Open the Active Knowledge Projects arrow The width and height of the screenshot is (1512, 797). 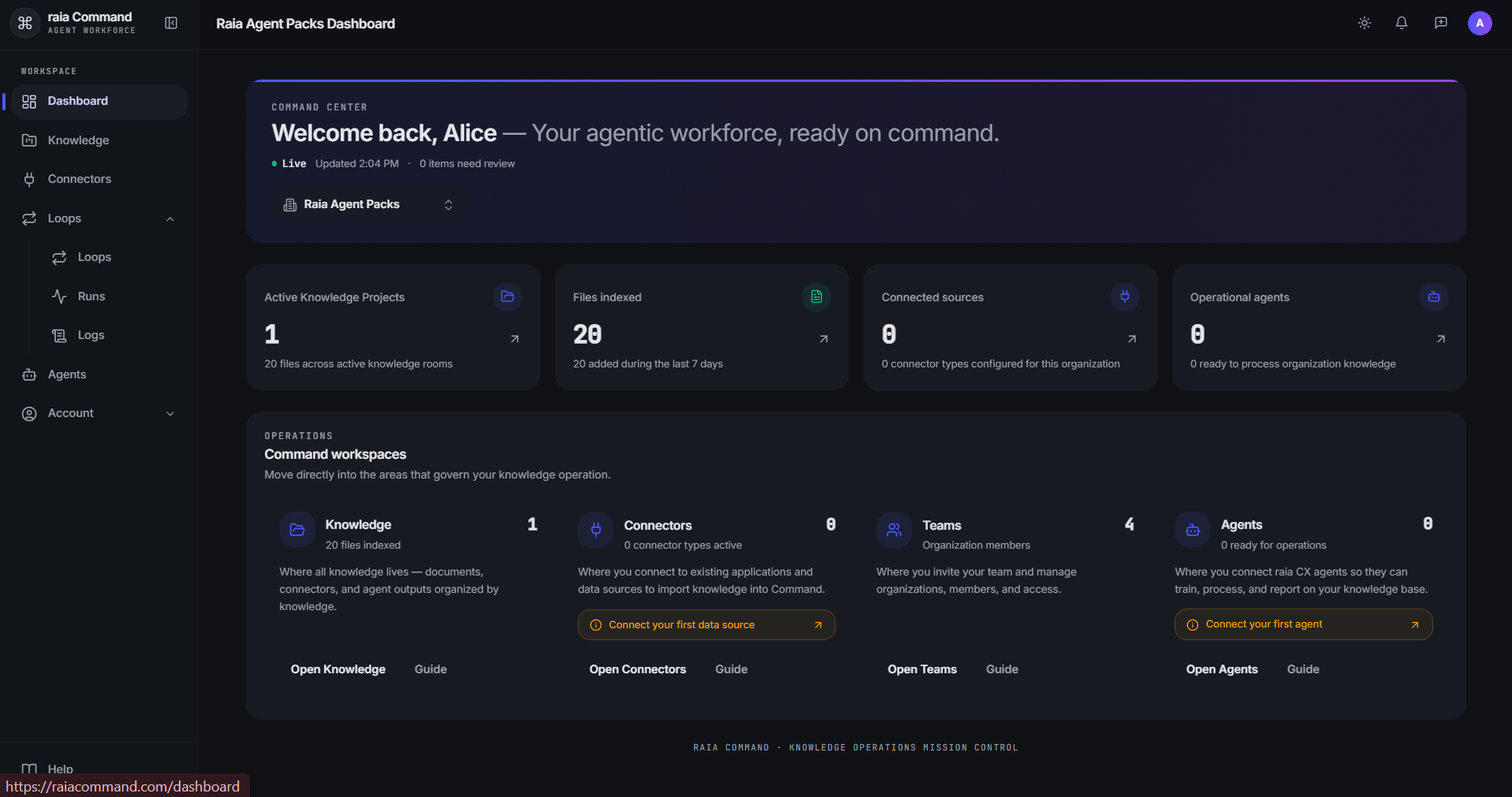(x=515, y=339)
